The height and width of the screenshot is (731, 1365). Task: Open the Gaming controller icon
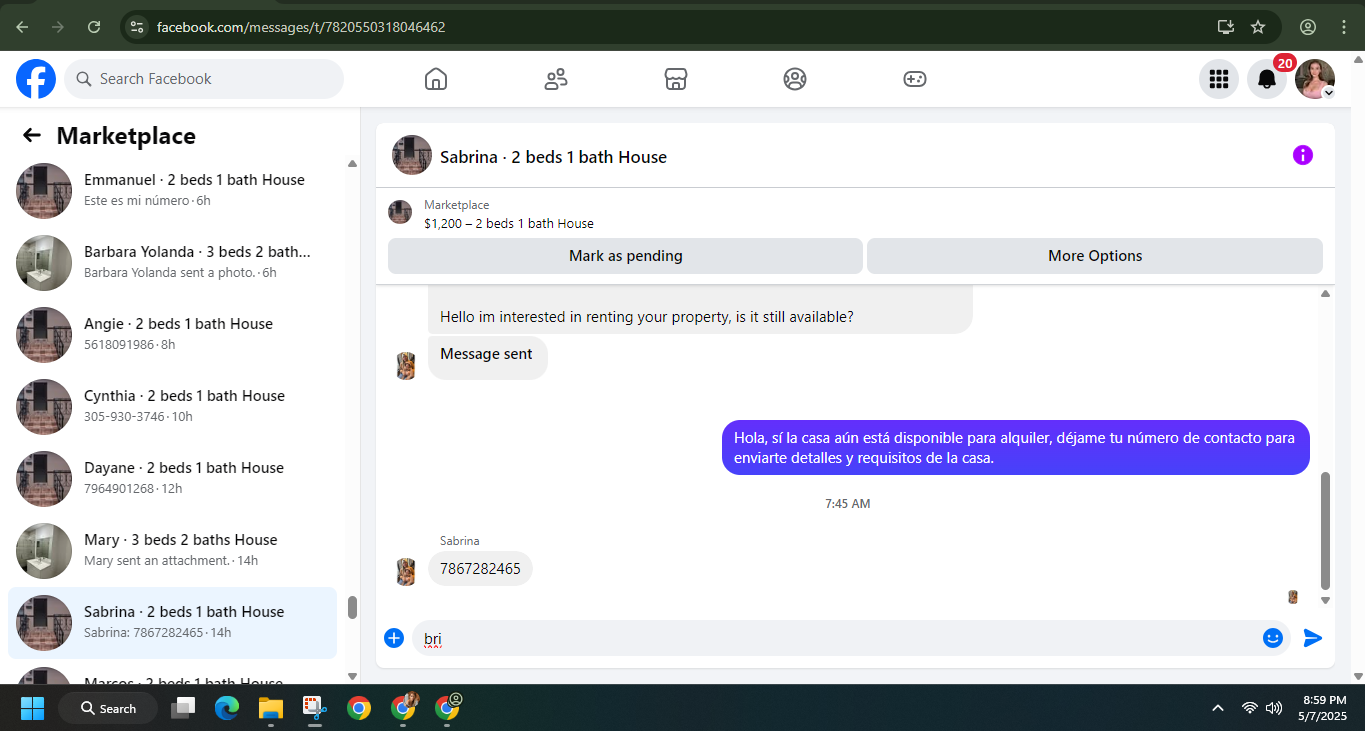[915, 79]
